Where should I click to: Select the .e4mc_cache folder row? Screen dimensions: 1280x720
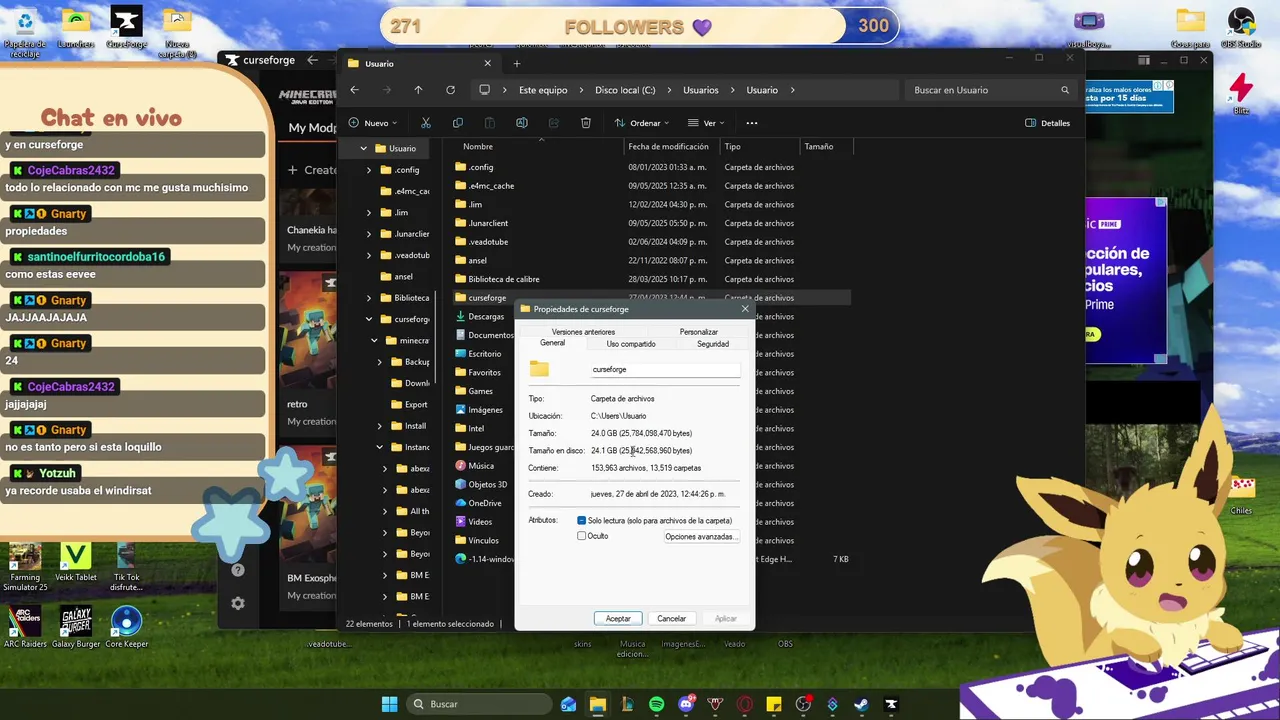650,186
